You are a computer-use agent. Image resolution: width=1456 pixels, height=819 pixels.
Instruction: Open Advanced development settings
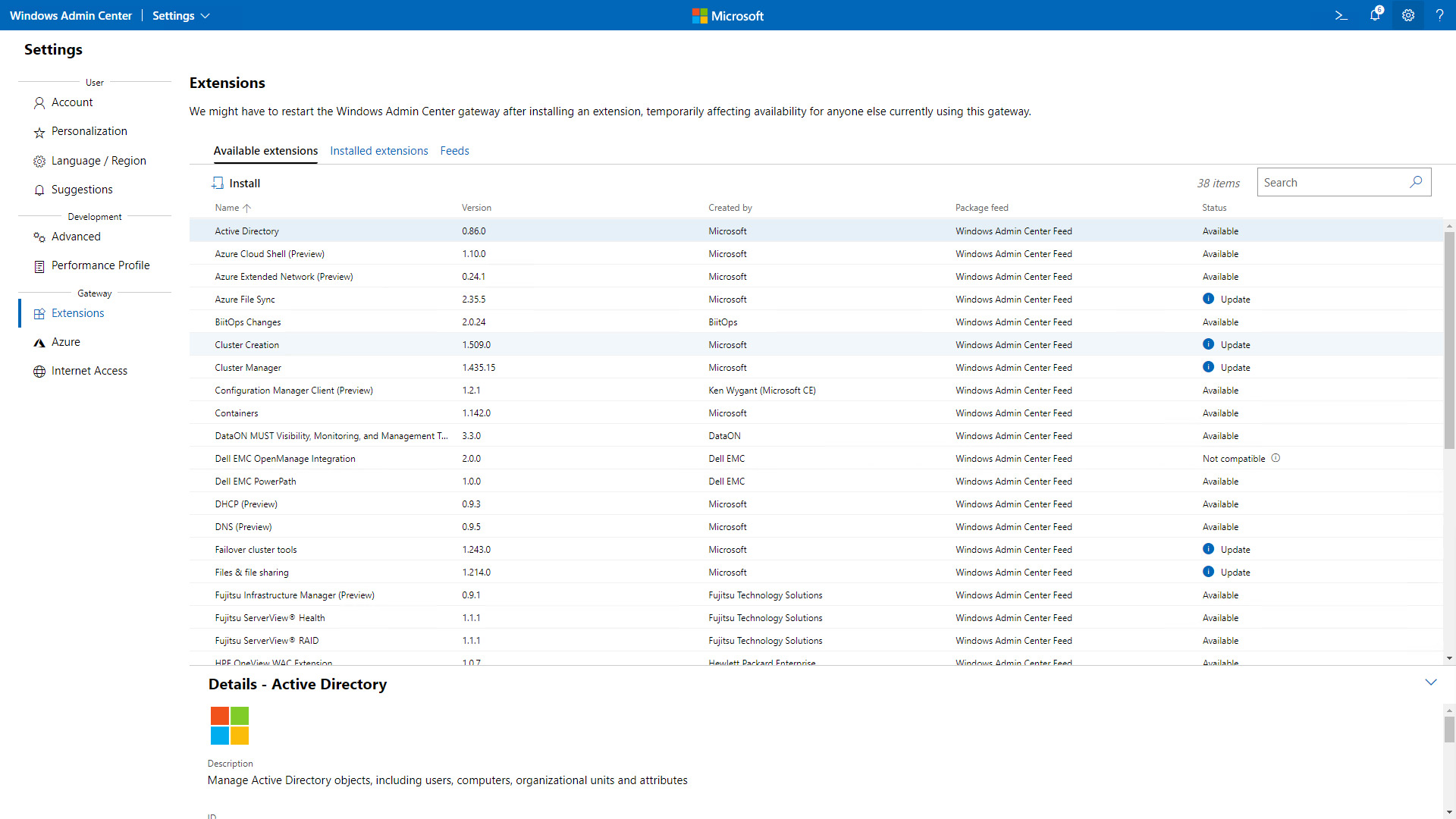pos(76,237)
